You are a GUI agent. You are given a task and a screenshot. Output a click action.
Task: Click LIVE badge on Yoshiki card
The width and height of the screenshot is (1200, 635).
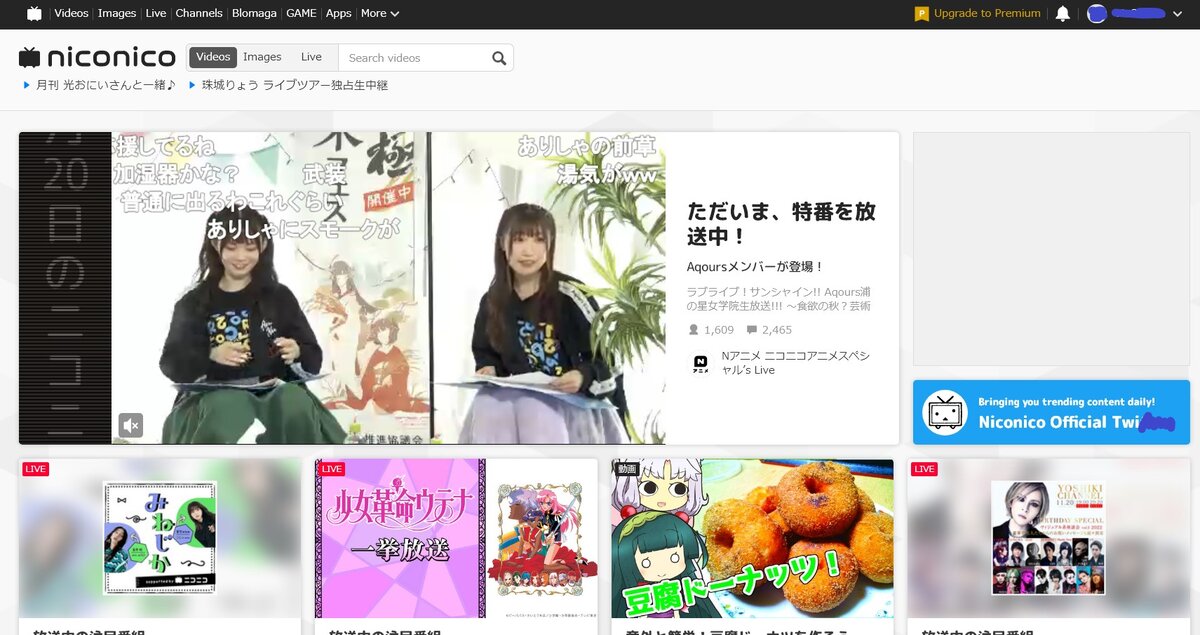click(x=924, y=469)
